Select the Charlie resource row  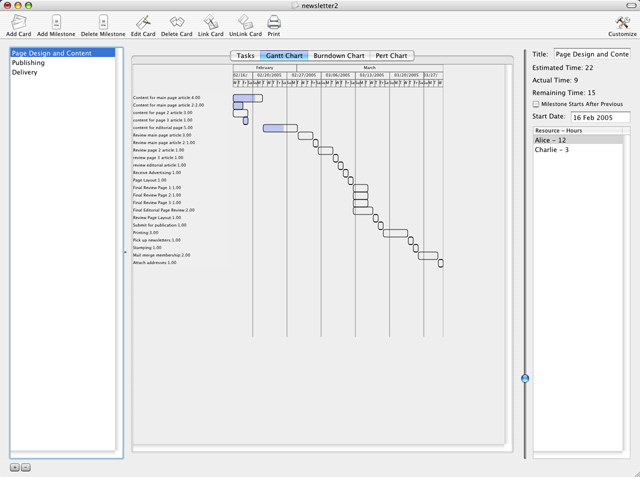pos(552,150)
